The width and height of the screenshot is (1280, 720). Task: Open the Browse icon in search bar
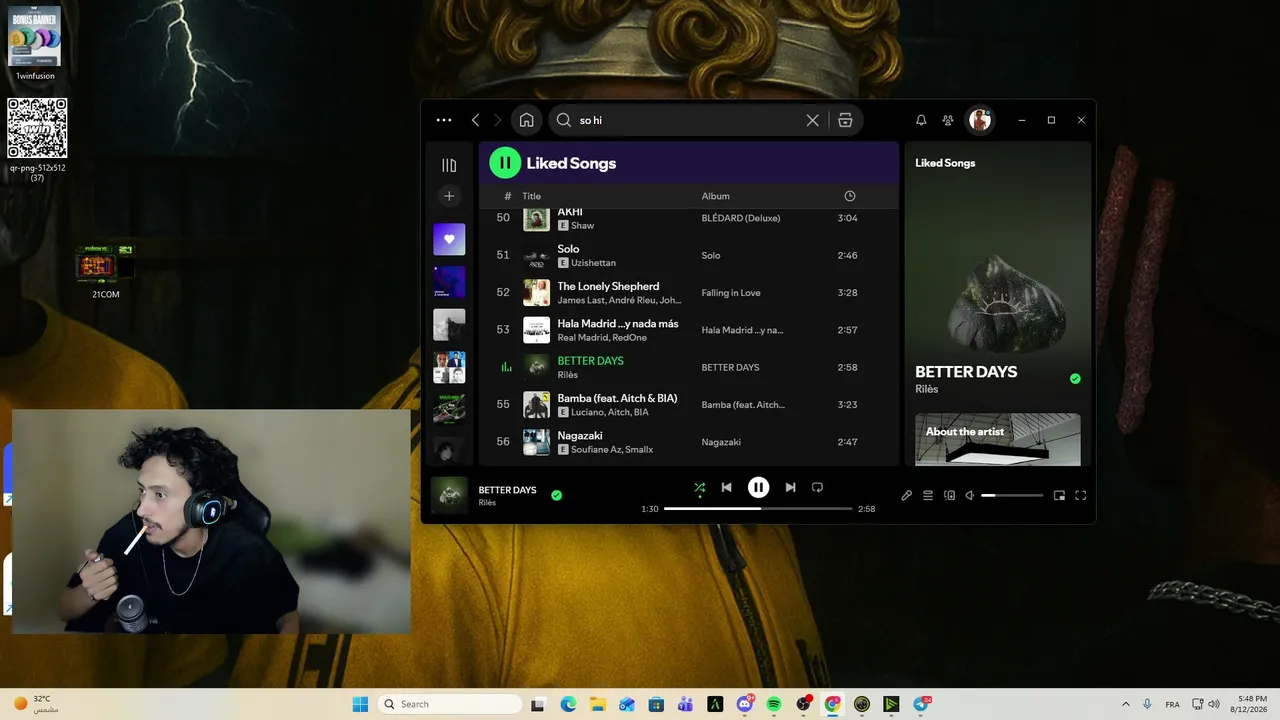[x=845, y=120]
